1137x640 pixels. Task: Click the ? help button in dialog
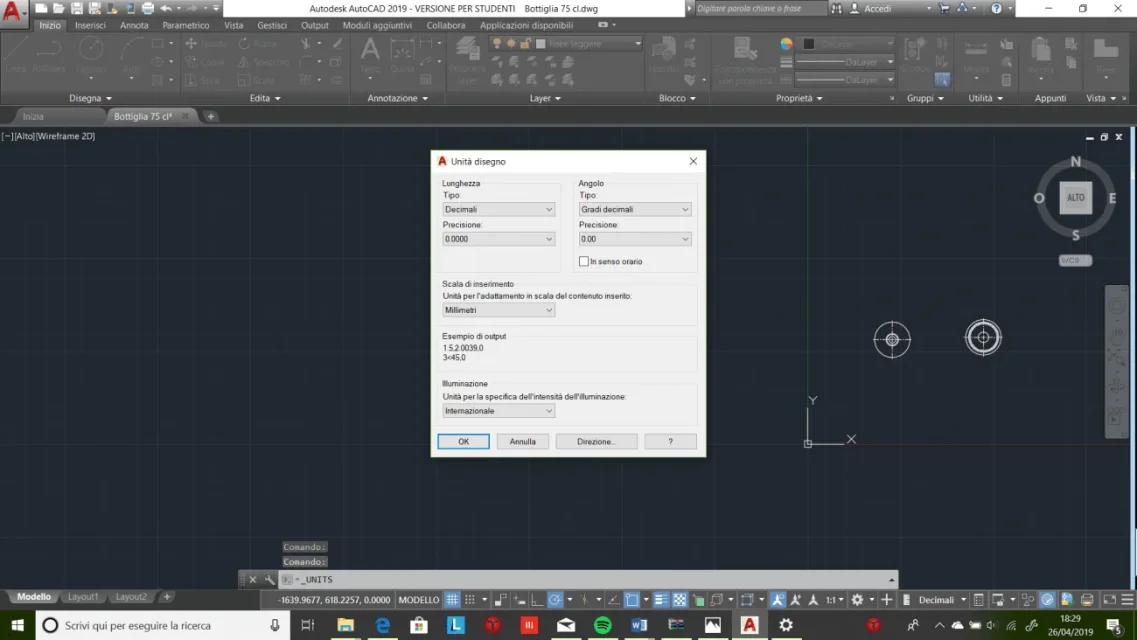pos(671,441)
